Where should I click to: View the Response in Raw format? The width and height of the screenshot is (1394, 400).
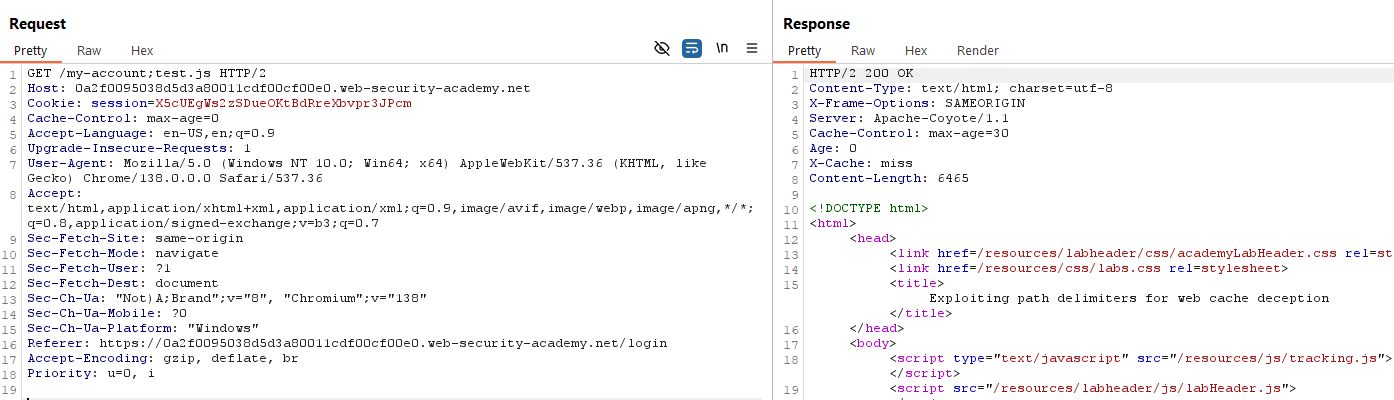click(863, 51)
